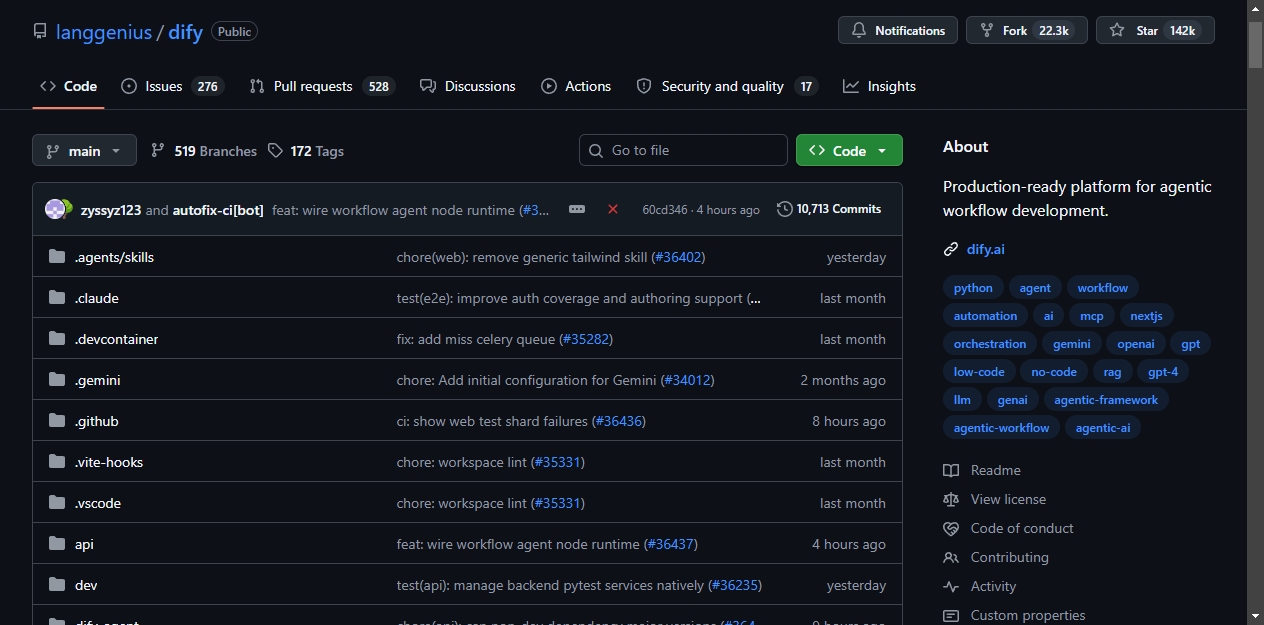The image size is (1264, 625).
Task: Click the low-code topic tag
Action: point(979,372)
